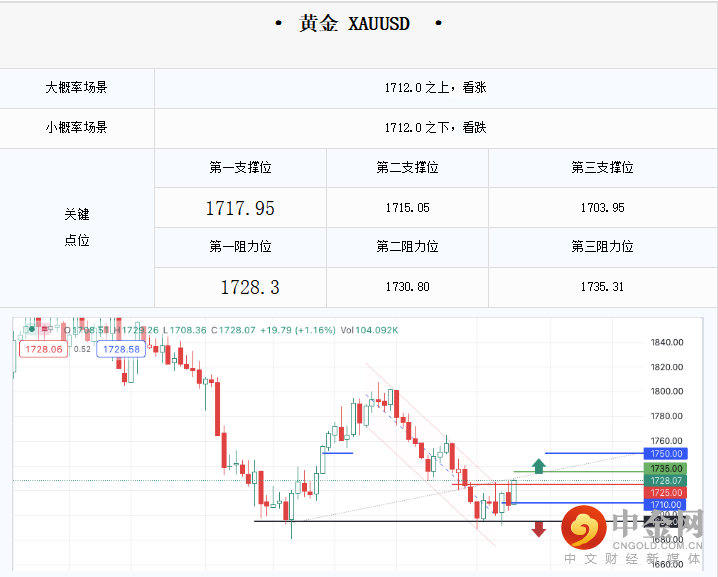
Task: Click the Vol 104.092K readout
Action: [x=369, y=330]
